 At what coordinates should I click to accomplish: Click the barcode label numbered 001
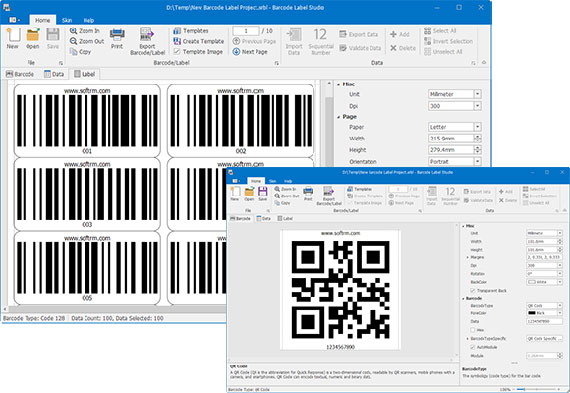tap(87, 121)
